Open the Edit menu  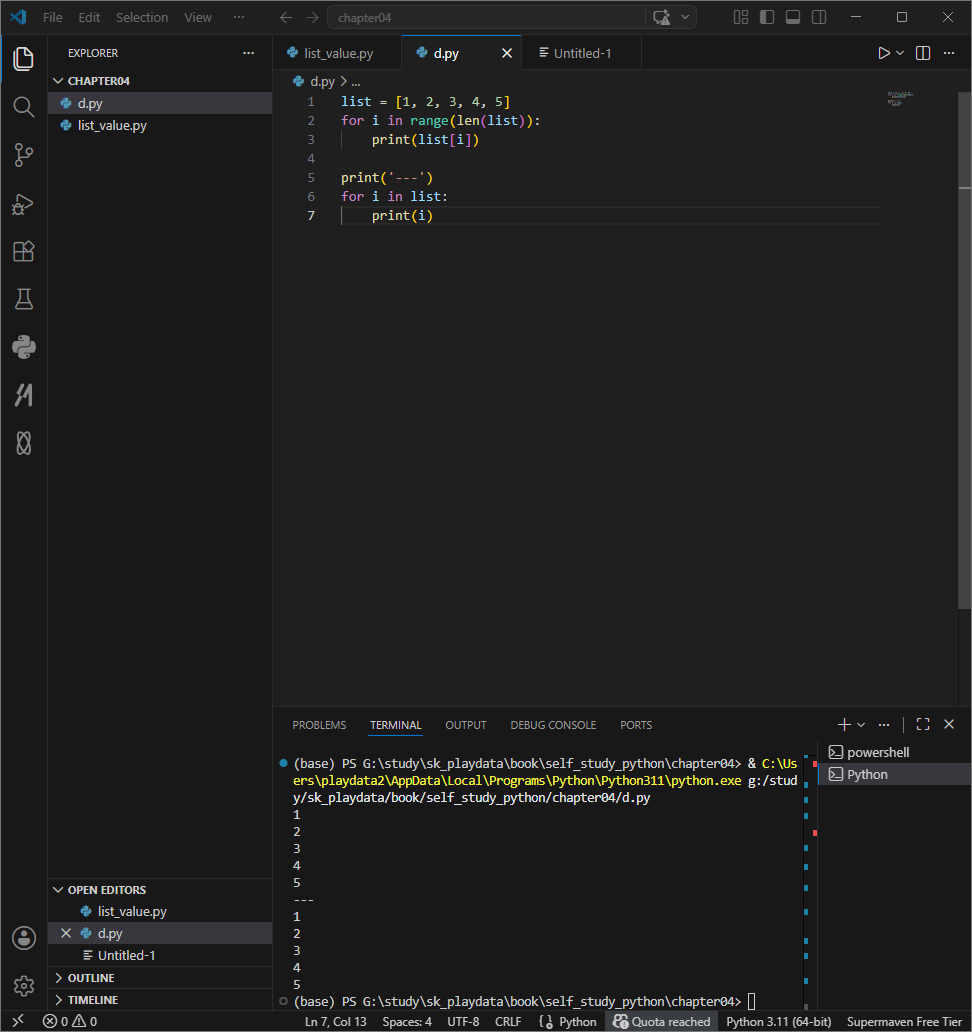coord(89,18)
